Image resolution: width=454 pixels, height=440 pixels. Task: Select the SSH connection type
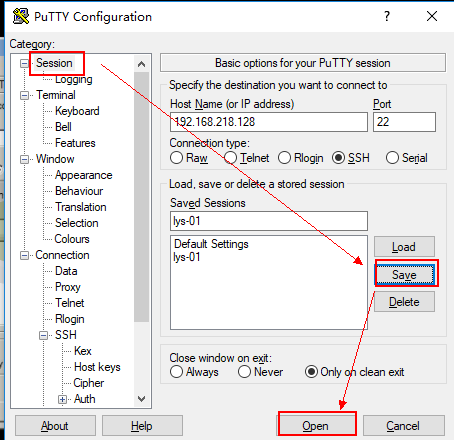click(x=338, y=158)
